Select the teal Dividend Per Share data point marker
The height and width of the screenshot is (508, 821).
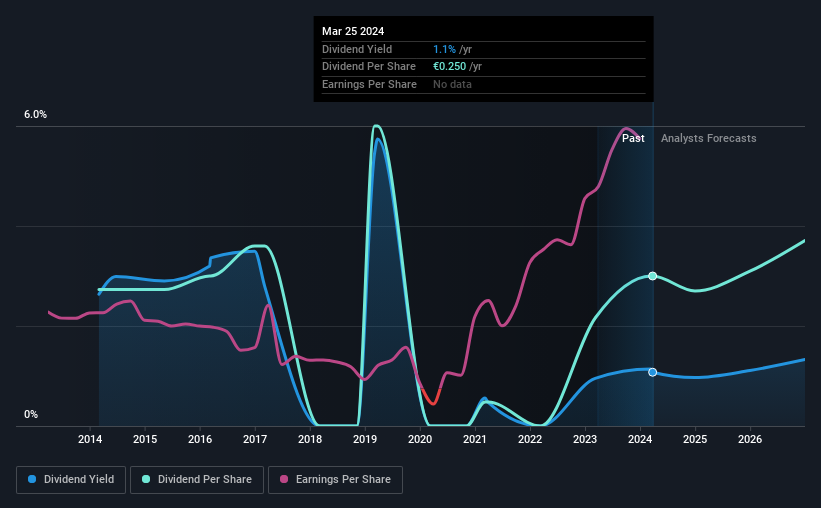tap(652, 276)
